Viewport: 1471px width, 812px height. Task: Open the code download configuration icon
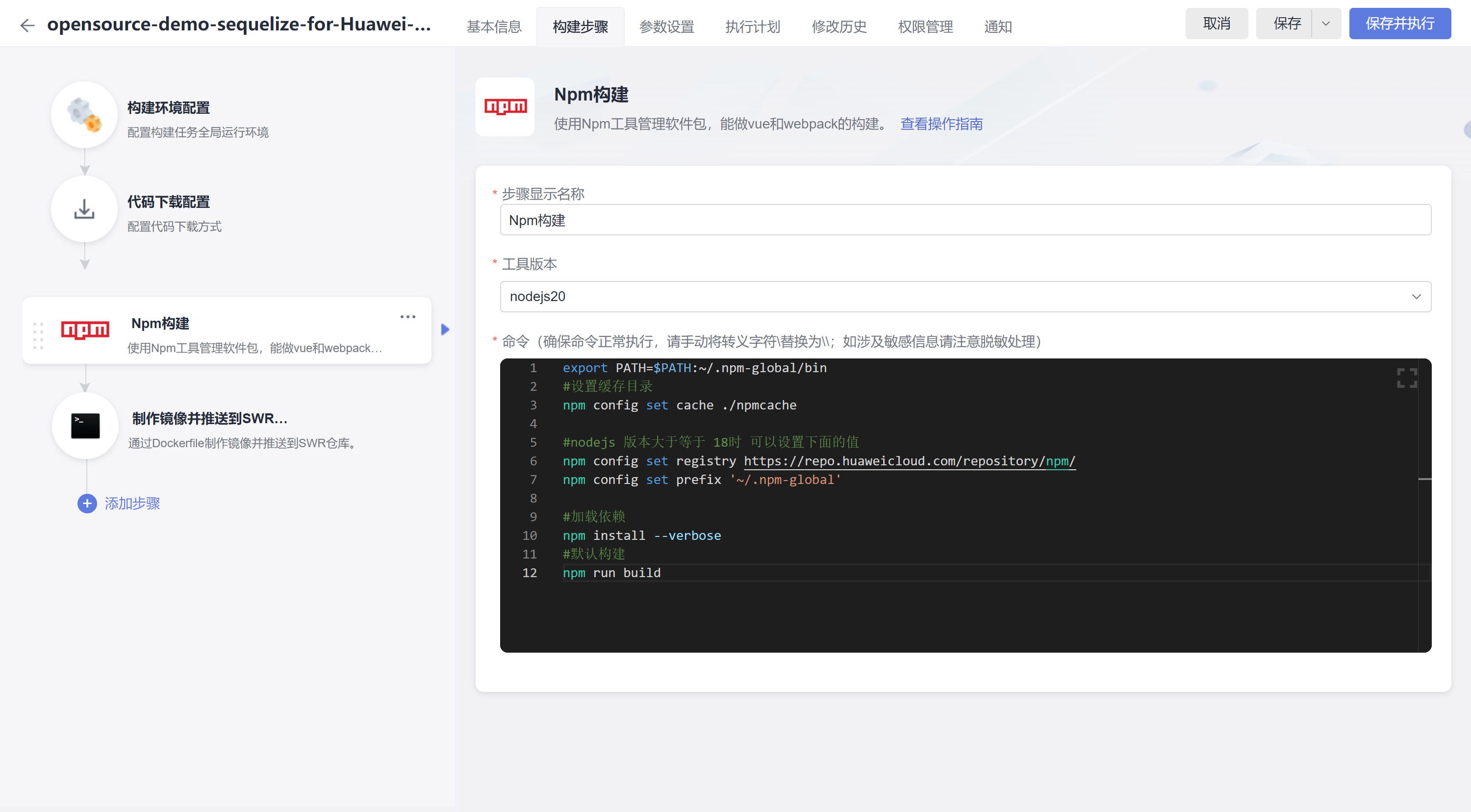point(84,209)
